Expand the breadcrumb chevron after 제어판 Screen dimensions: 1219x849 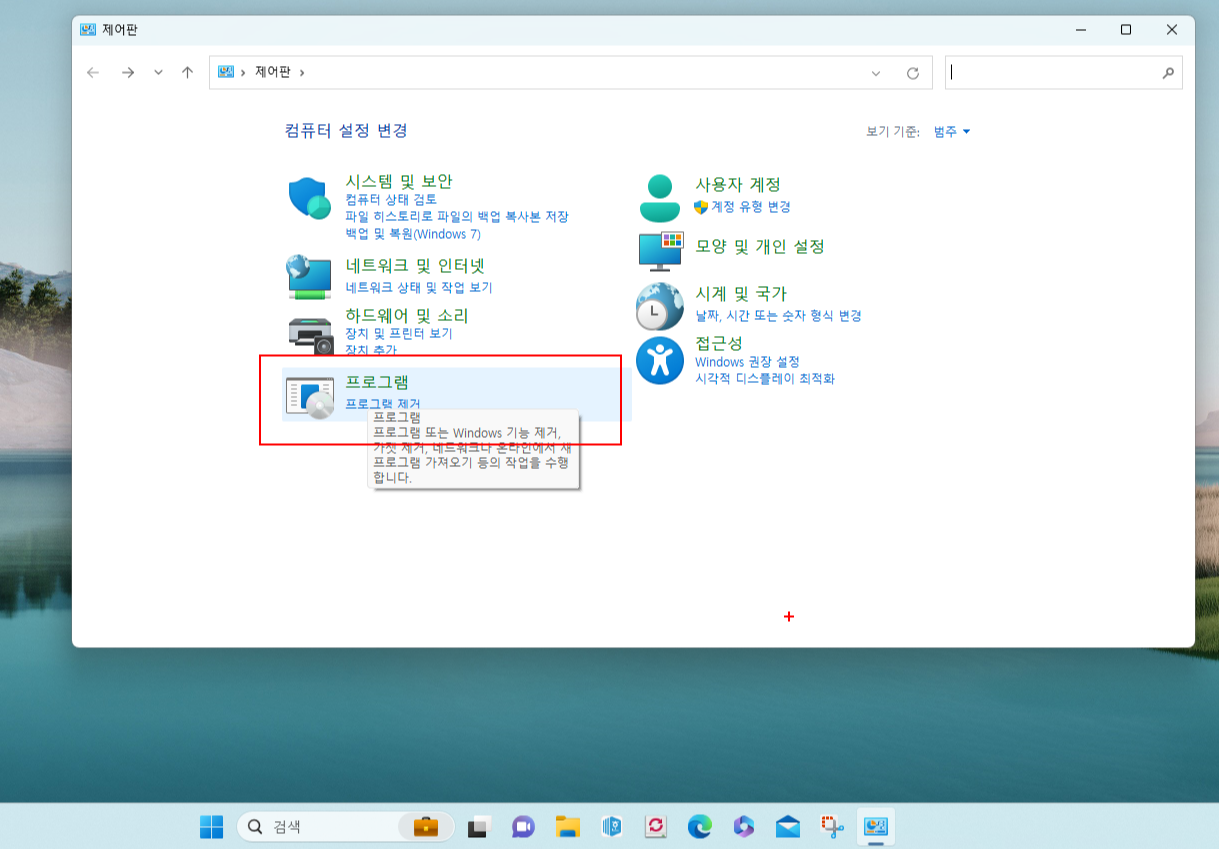pyautogui.click(x=302, y=73)
